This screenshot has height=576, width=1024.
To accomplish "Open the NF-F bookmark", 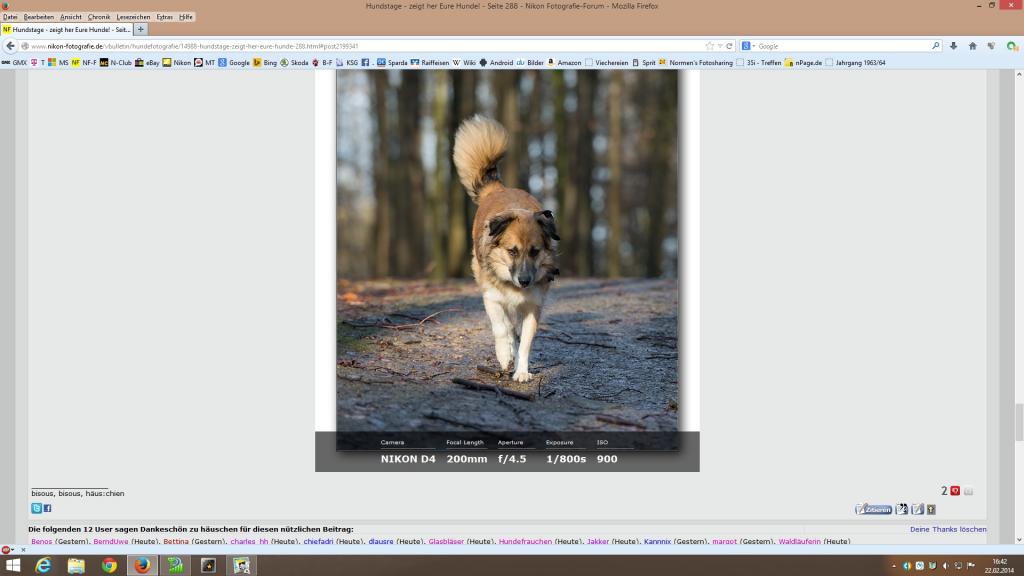I will (x=84, y=63).
